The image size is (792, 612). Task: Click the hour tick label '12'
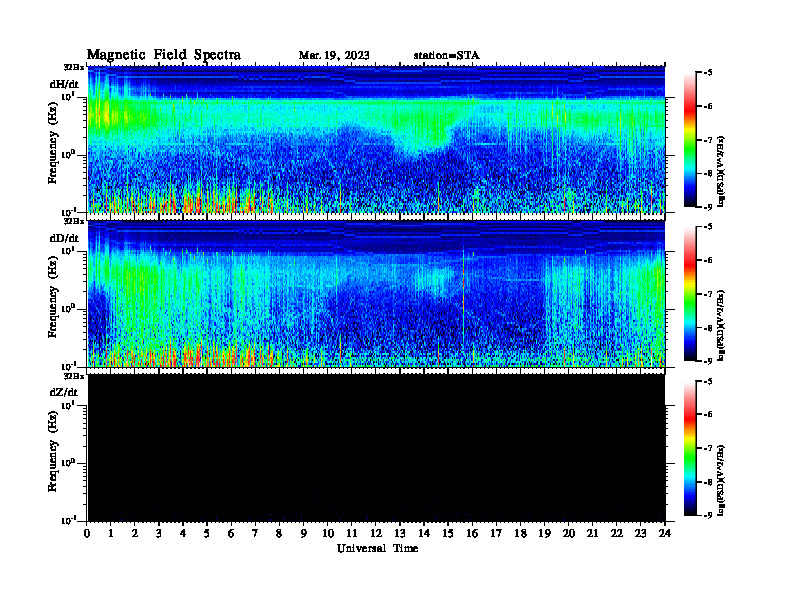point(376,533)
